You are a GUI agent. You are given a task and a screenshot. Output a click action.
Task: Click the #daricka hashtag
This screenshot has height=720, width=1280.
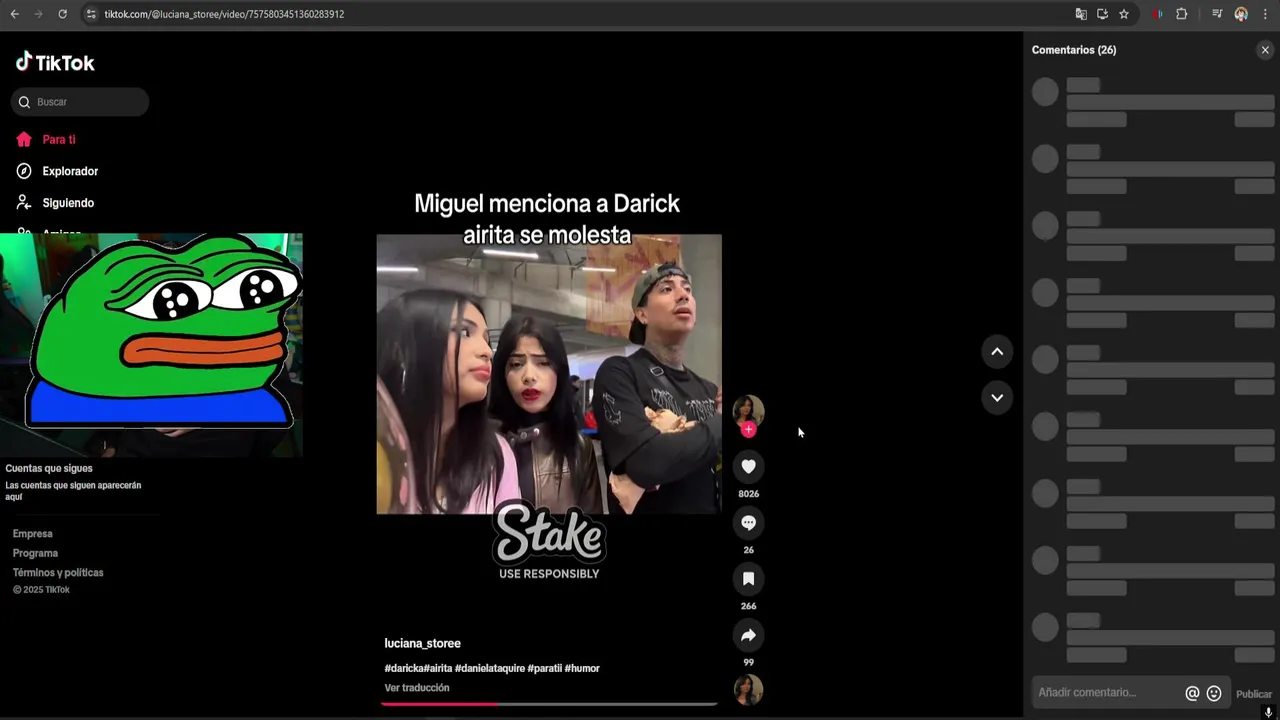[404, 668]
